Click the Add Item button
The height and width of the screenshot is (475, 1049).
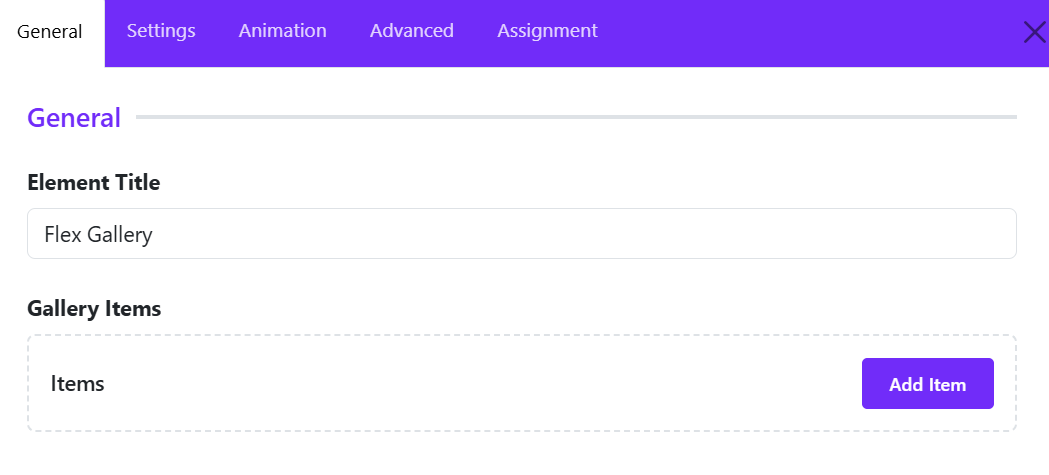pos(927,383)
